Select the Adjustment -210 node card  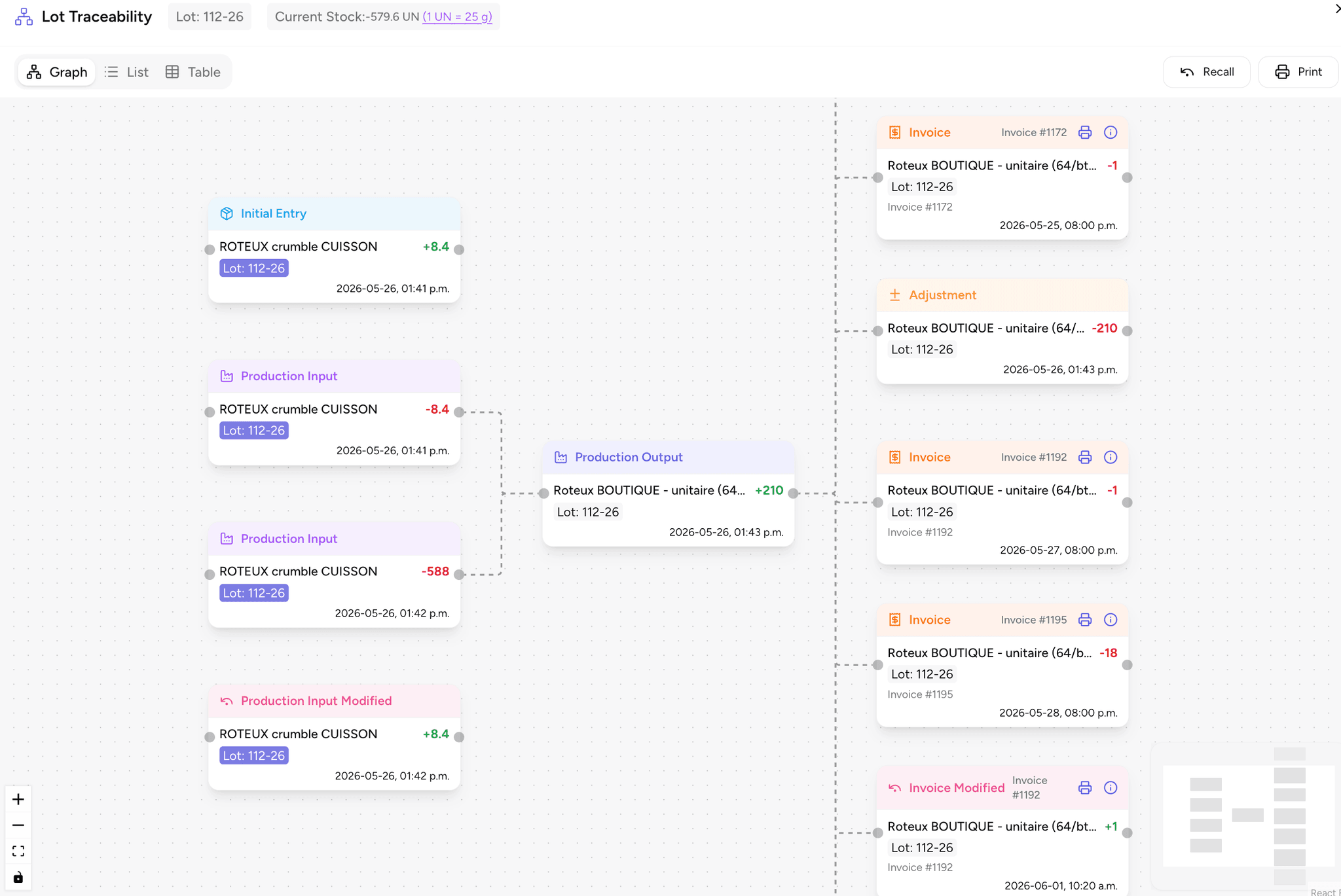tap(1002, 332)
